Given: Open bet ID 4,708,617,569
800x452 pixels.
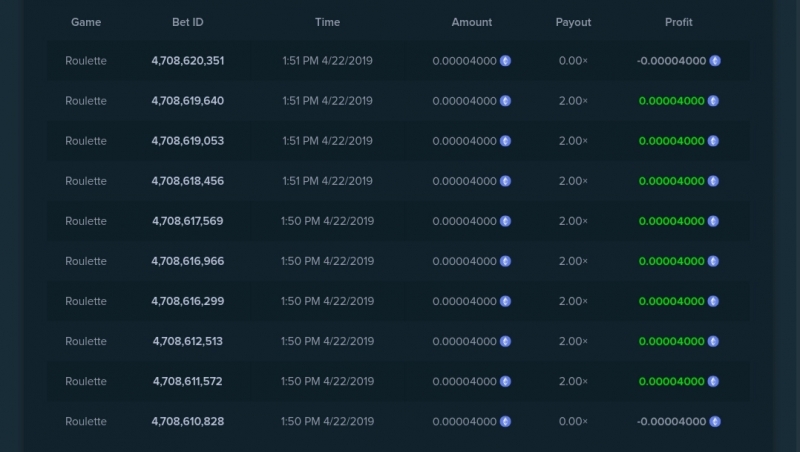Looking at the screenshot, I should (188, 221).
